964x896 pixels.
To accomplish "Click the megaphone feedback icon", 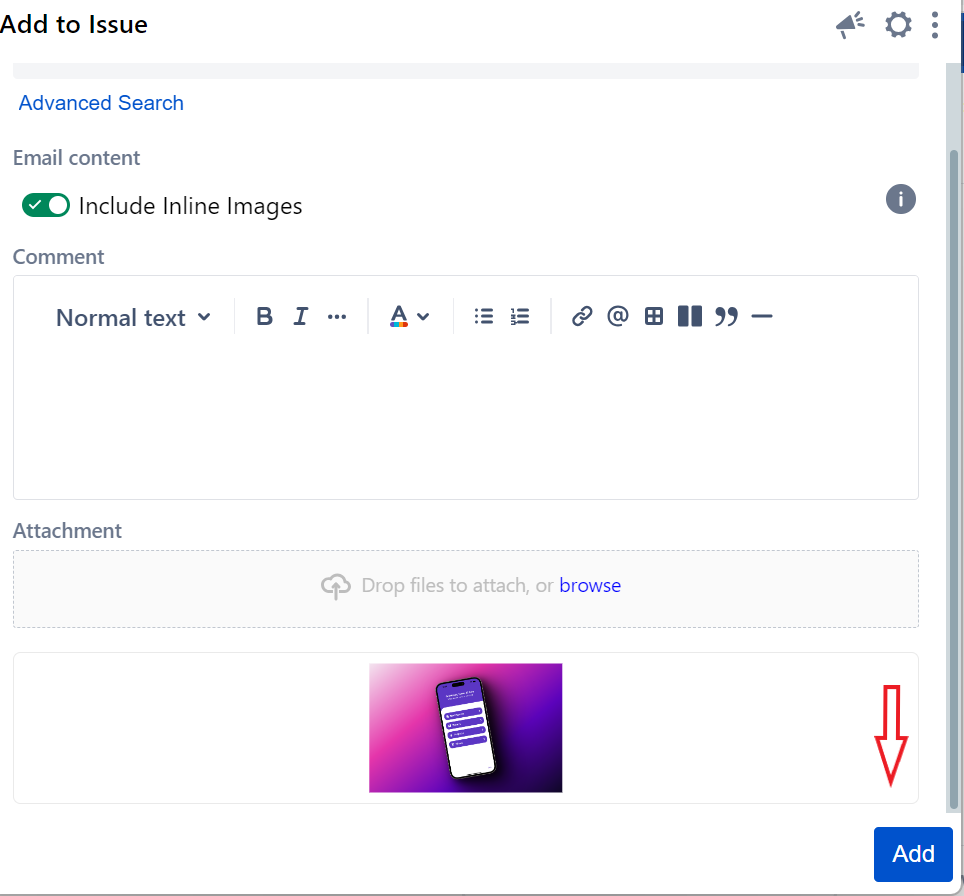I will tap(850, 25).
